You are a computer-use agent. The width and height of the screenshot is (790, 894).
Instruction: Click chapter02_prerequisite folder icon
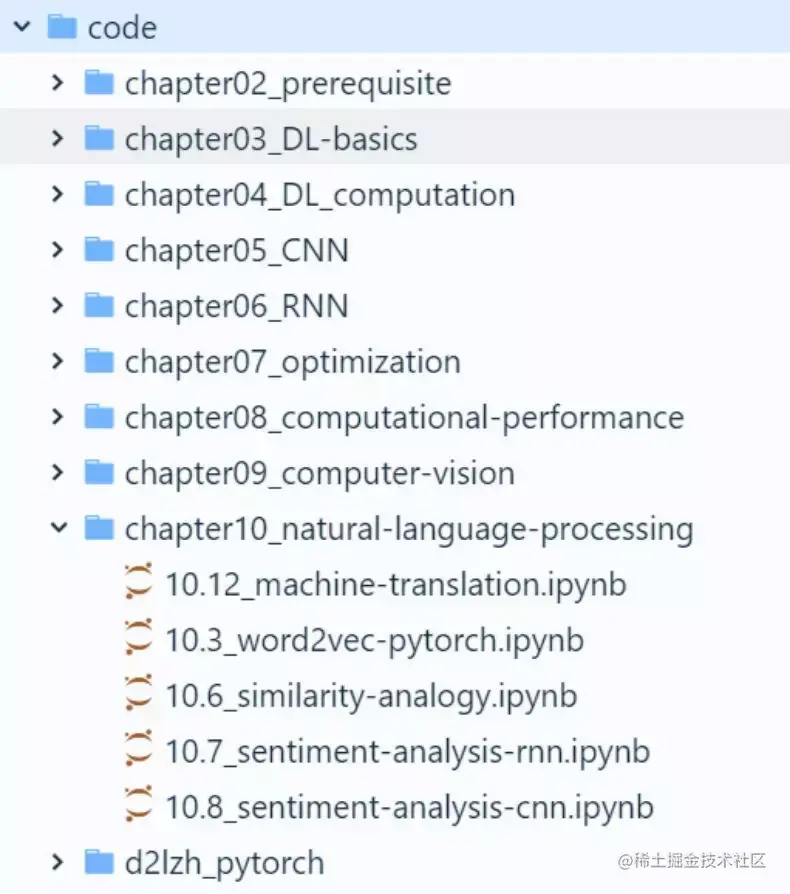[x=99, y=82]
